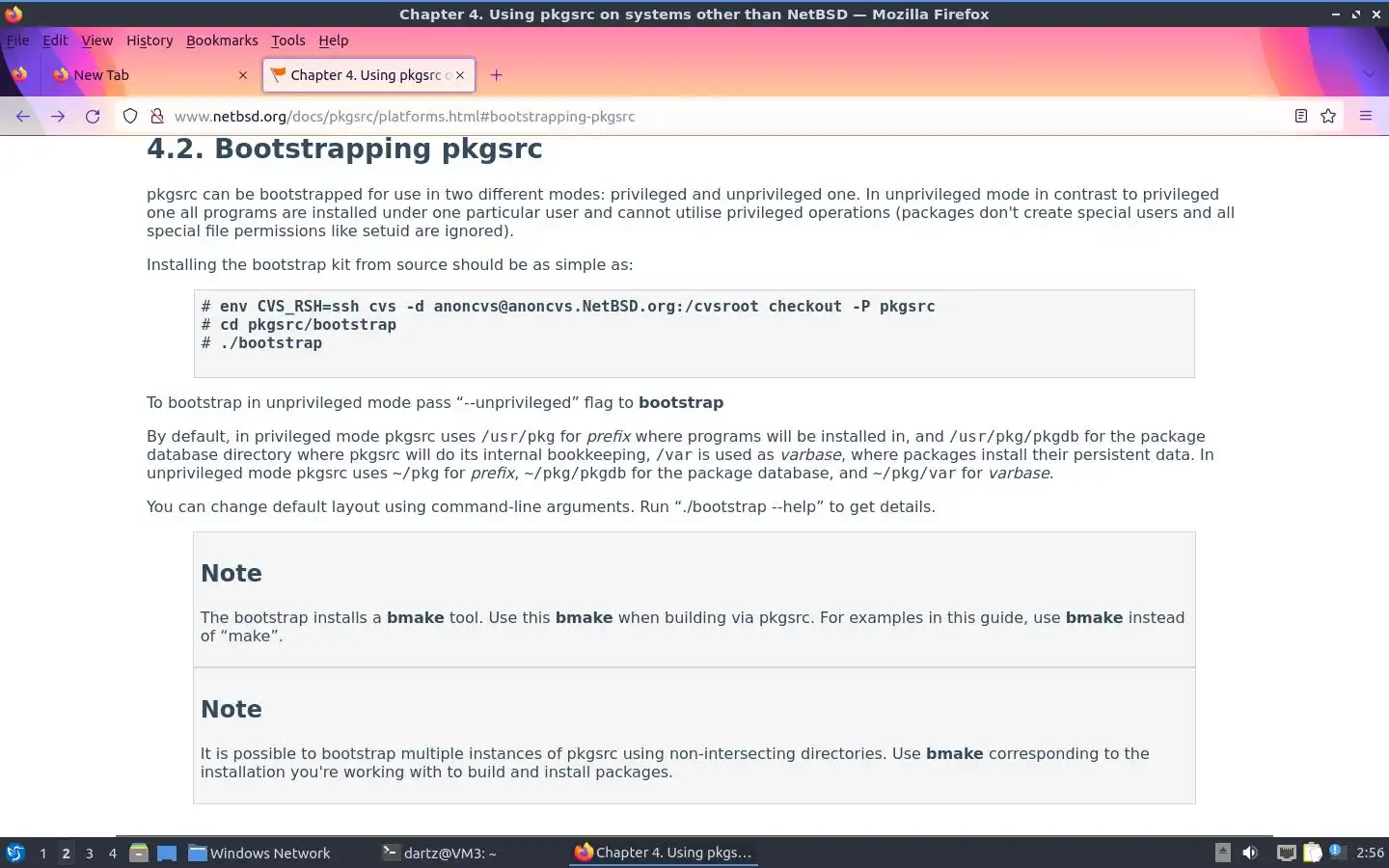Screen dimensions: 1389x868
Task: Close the Firefox window
Action: tap(1375, 14)
